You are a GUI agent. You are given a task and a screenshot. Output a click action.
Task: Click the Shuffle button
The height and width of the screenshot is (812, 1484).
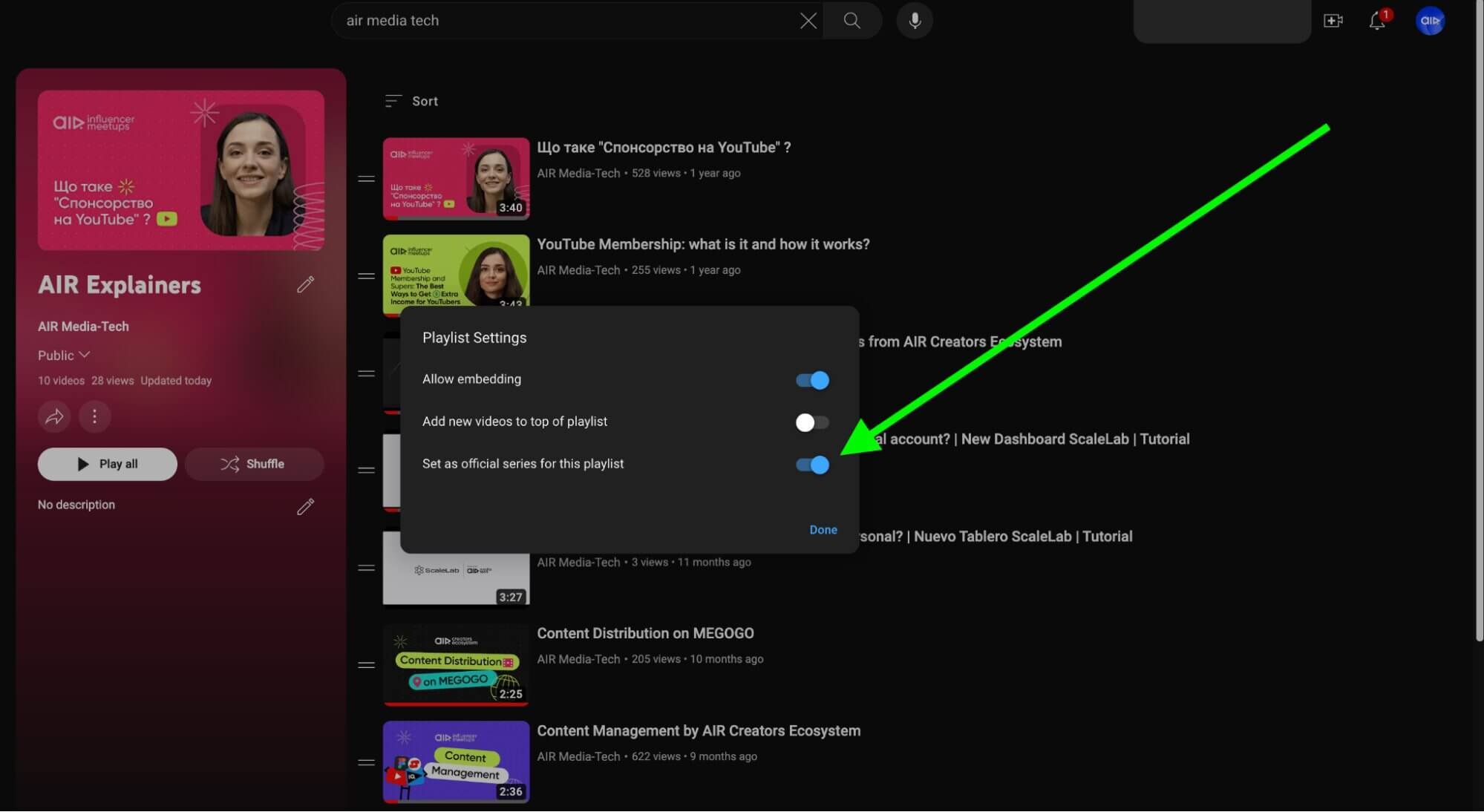254,464
